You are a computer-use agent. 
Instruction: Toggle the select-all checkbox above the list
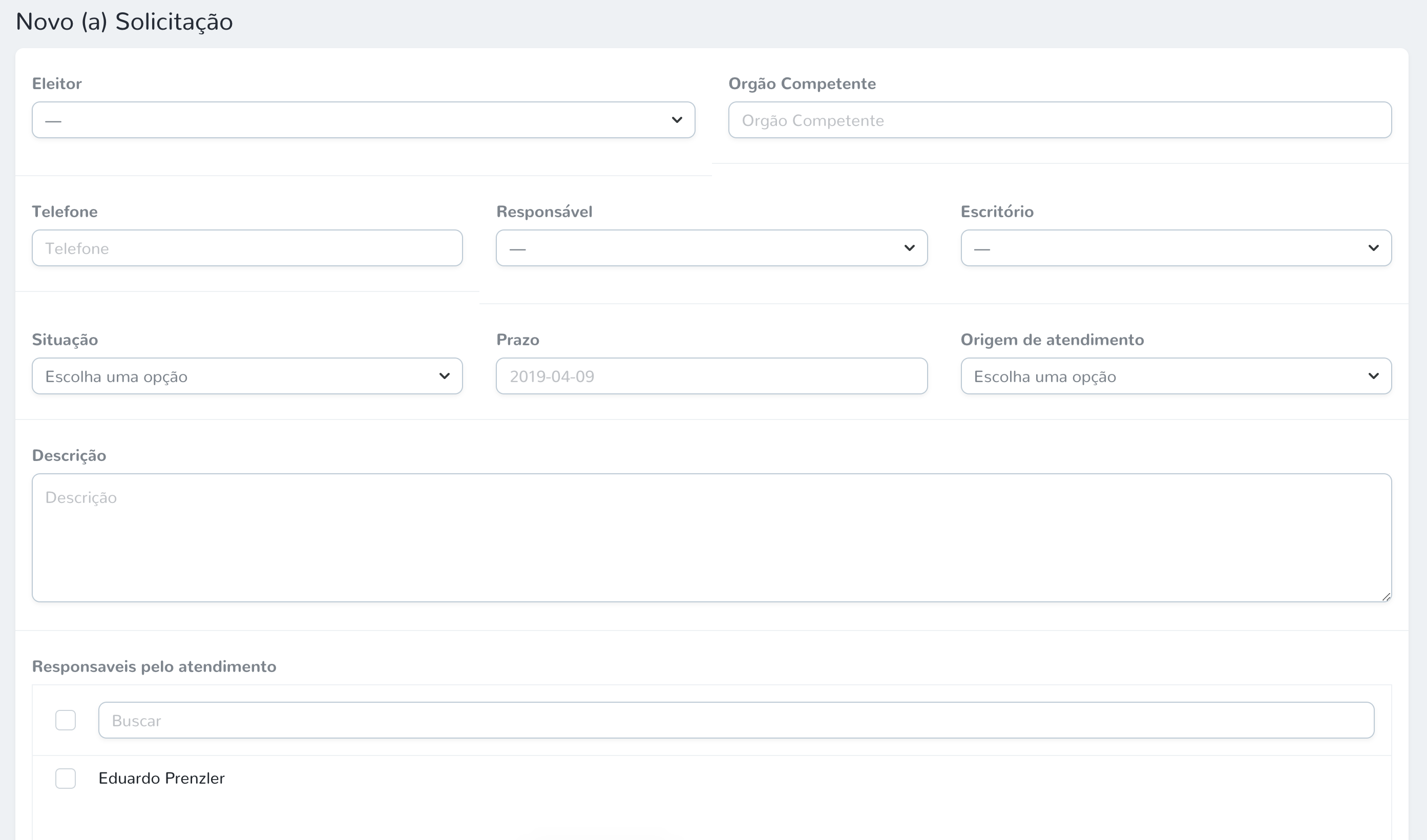(x=66, y=719)
